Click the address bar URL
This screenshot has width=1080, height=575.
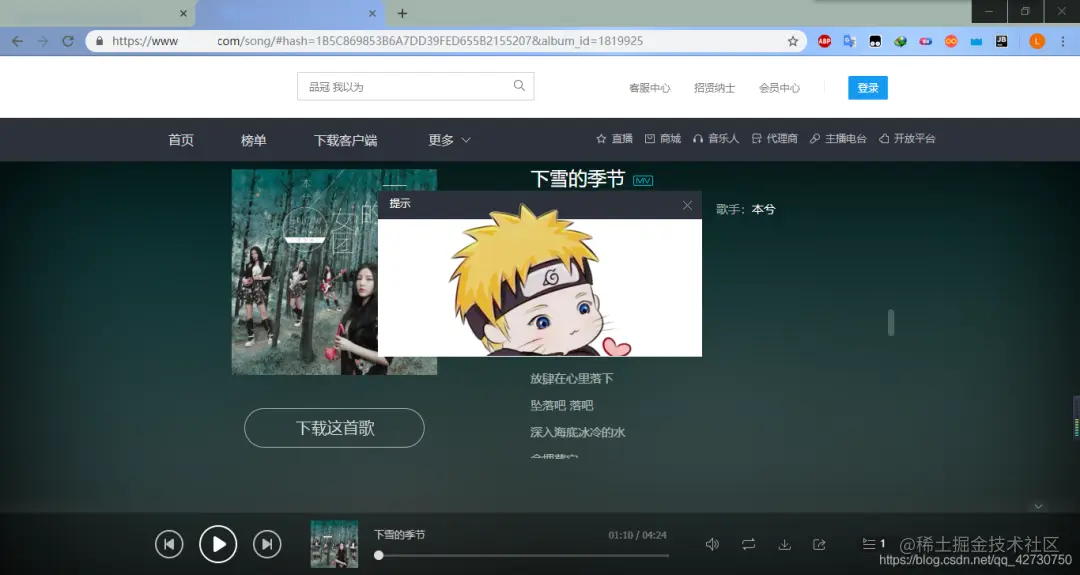tap(377, 41)
